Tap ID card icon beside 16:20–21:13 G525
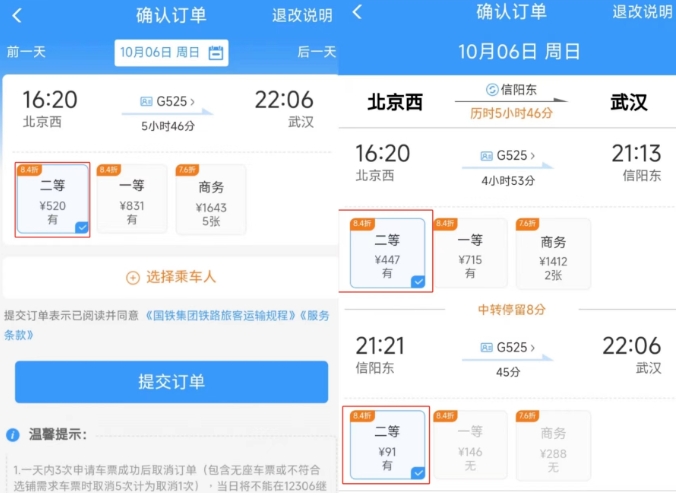This screenshot has height=495, width=676. (486, 156)
